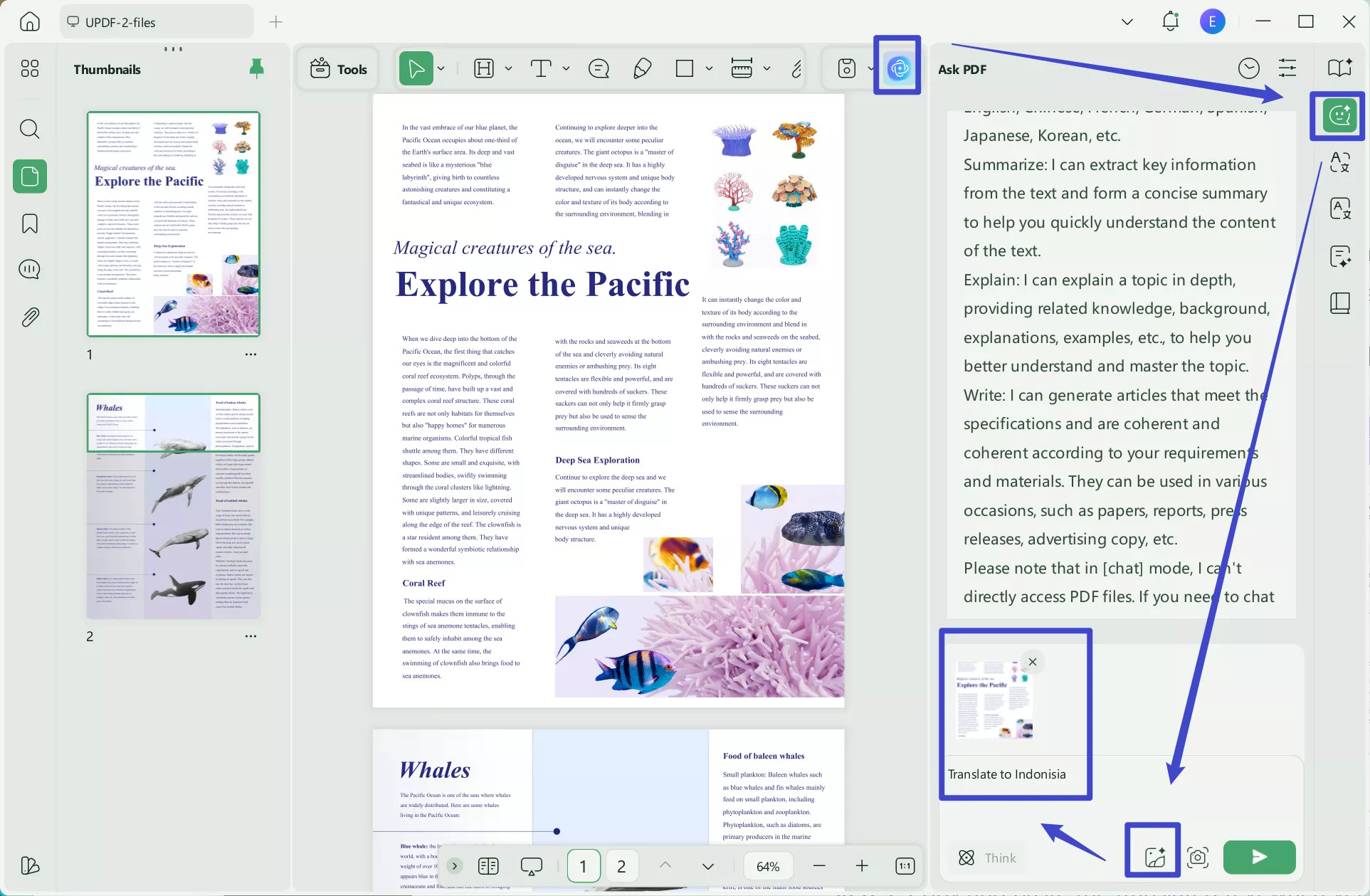This screenshot has height=896, width=1370.
Task: Toggle Think mode in the chat box
Action: coord(987,858)
